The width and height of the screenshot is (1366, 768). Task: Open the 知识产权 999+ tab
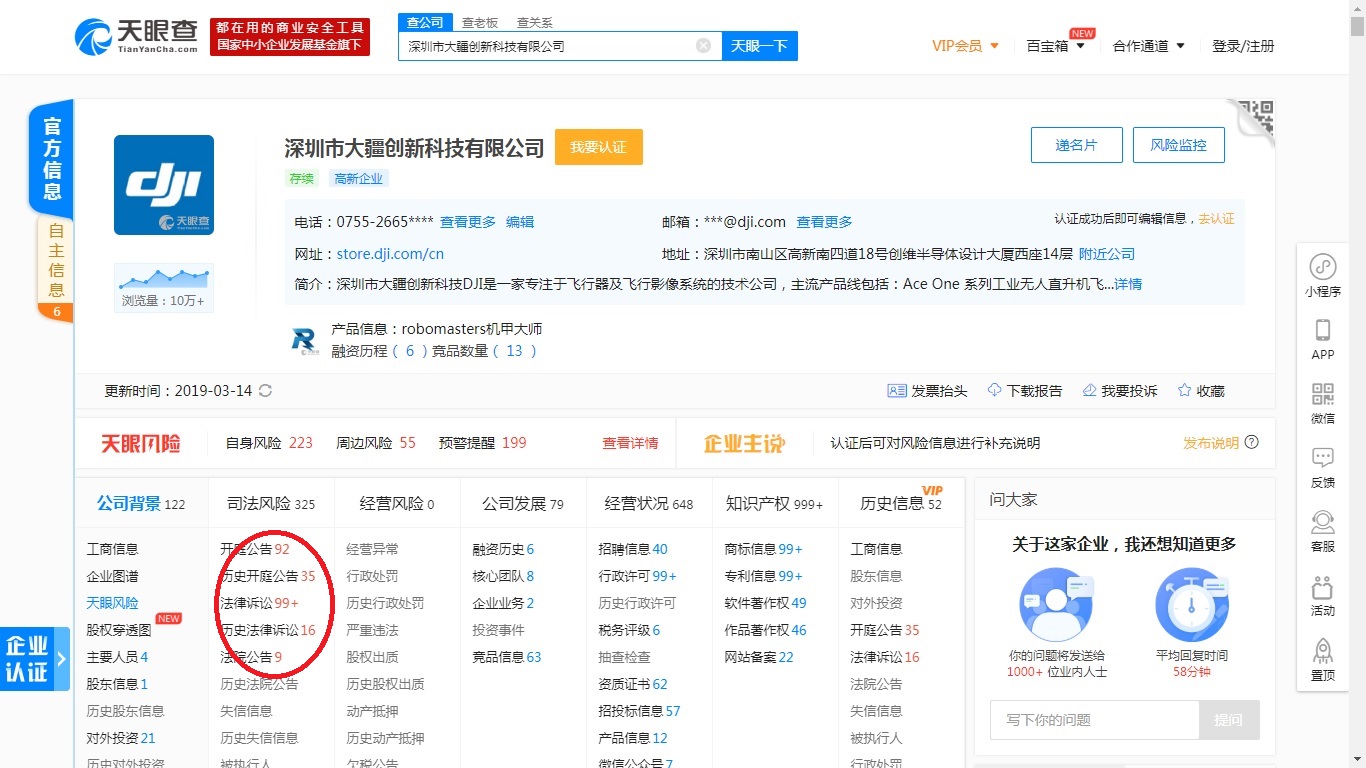click(775, 504)
